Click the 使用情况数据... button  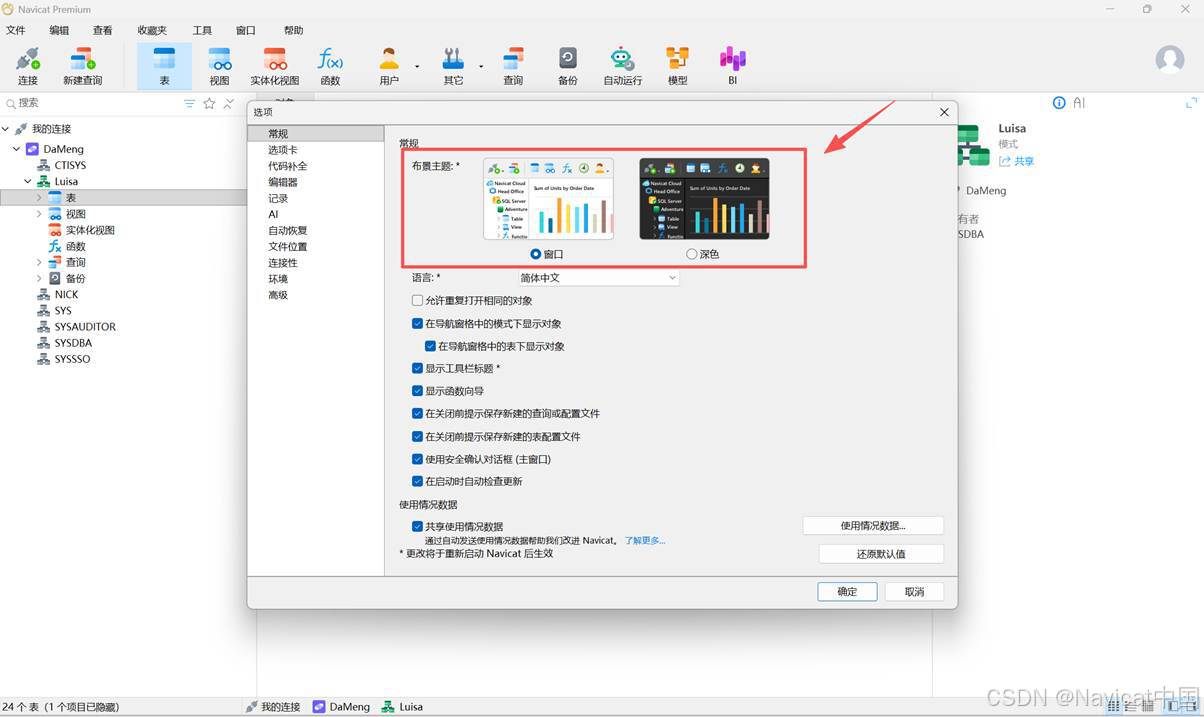873,525
